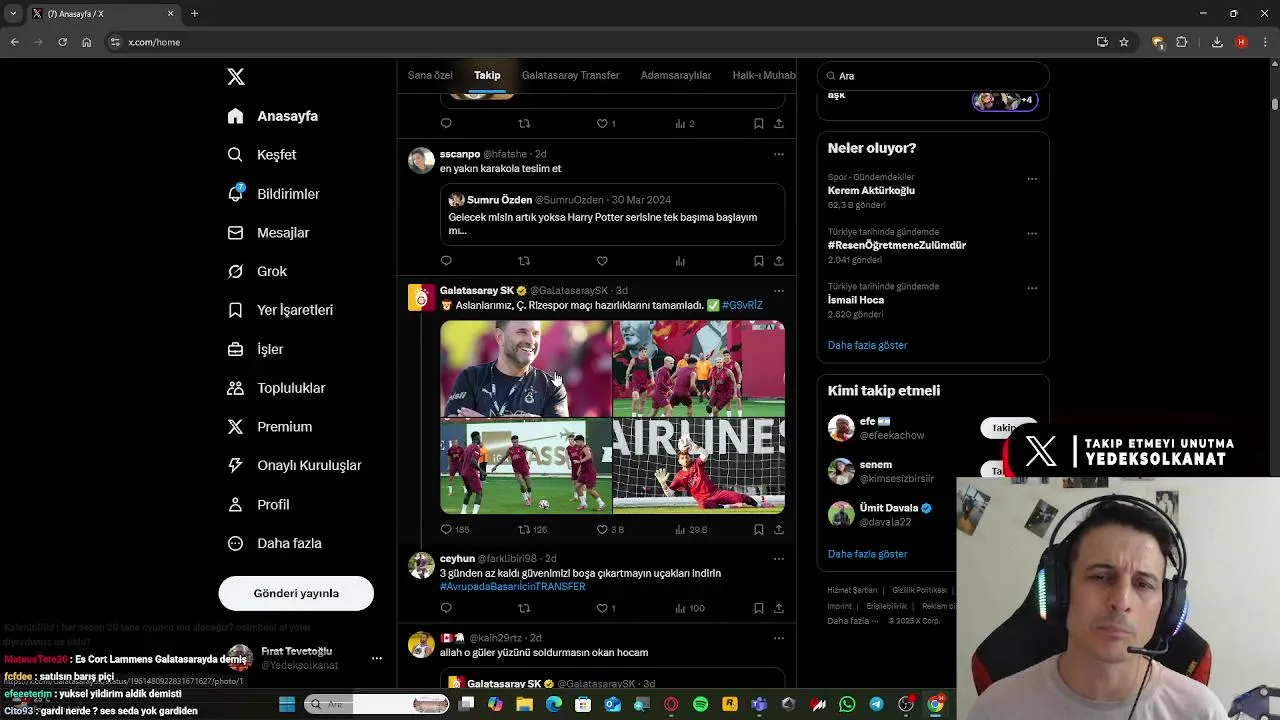Open more options on kalh29rtz's post

778,638
